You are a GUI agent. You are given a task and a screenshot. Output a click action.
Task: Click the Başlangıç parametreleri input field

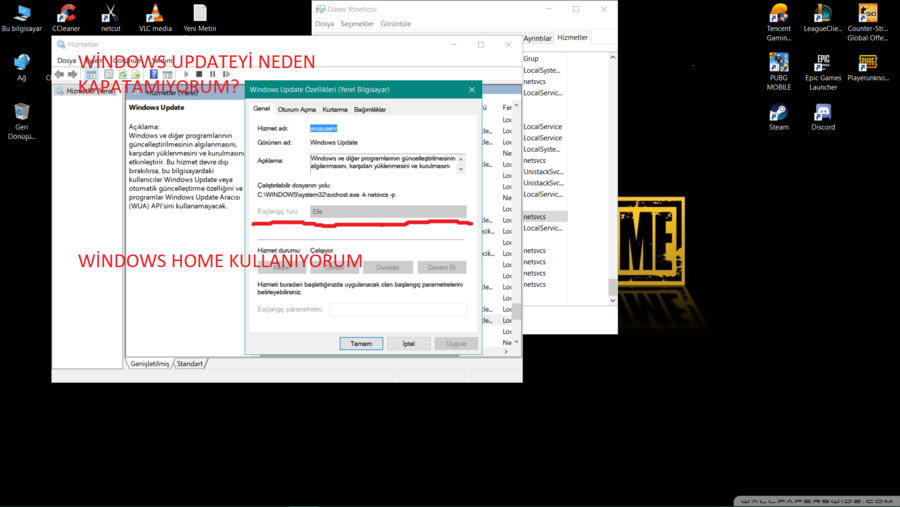point(398,309)
